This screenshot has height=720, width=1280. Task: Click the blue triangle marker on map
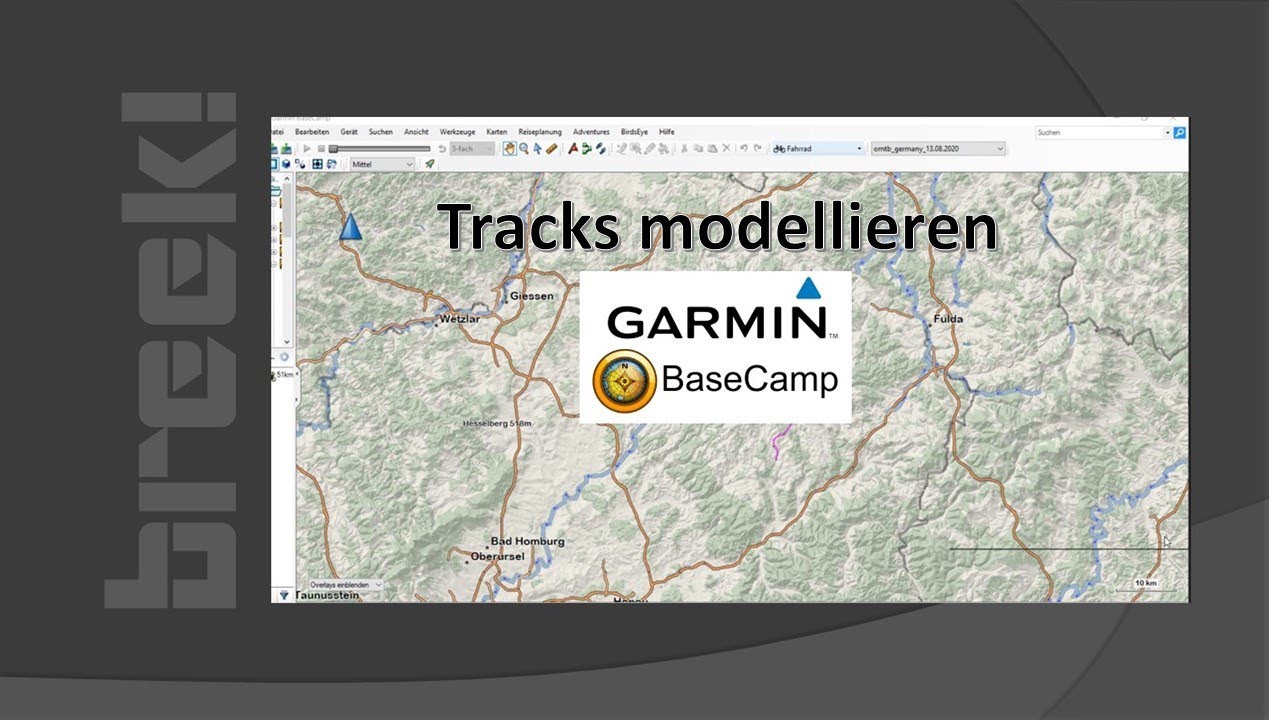pyautogui.click(x=349, y=227)
